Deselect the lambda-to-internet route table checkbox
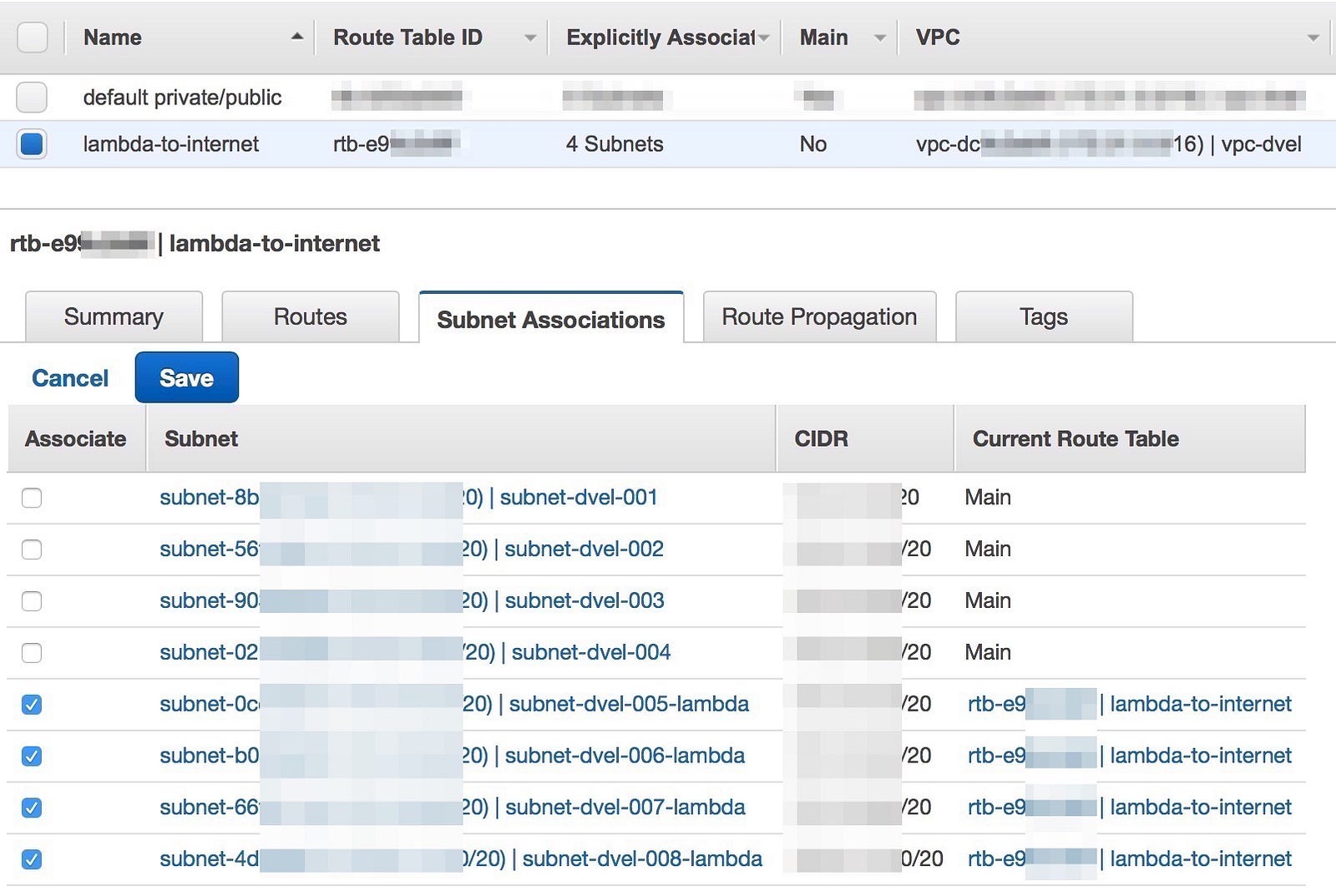Image resolution: width=1336 pixels, height=896 pixels. click(x=32, y=144)
